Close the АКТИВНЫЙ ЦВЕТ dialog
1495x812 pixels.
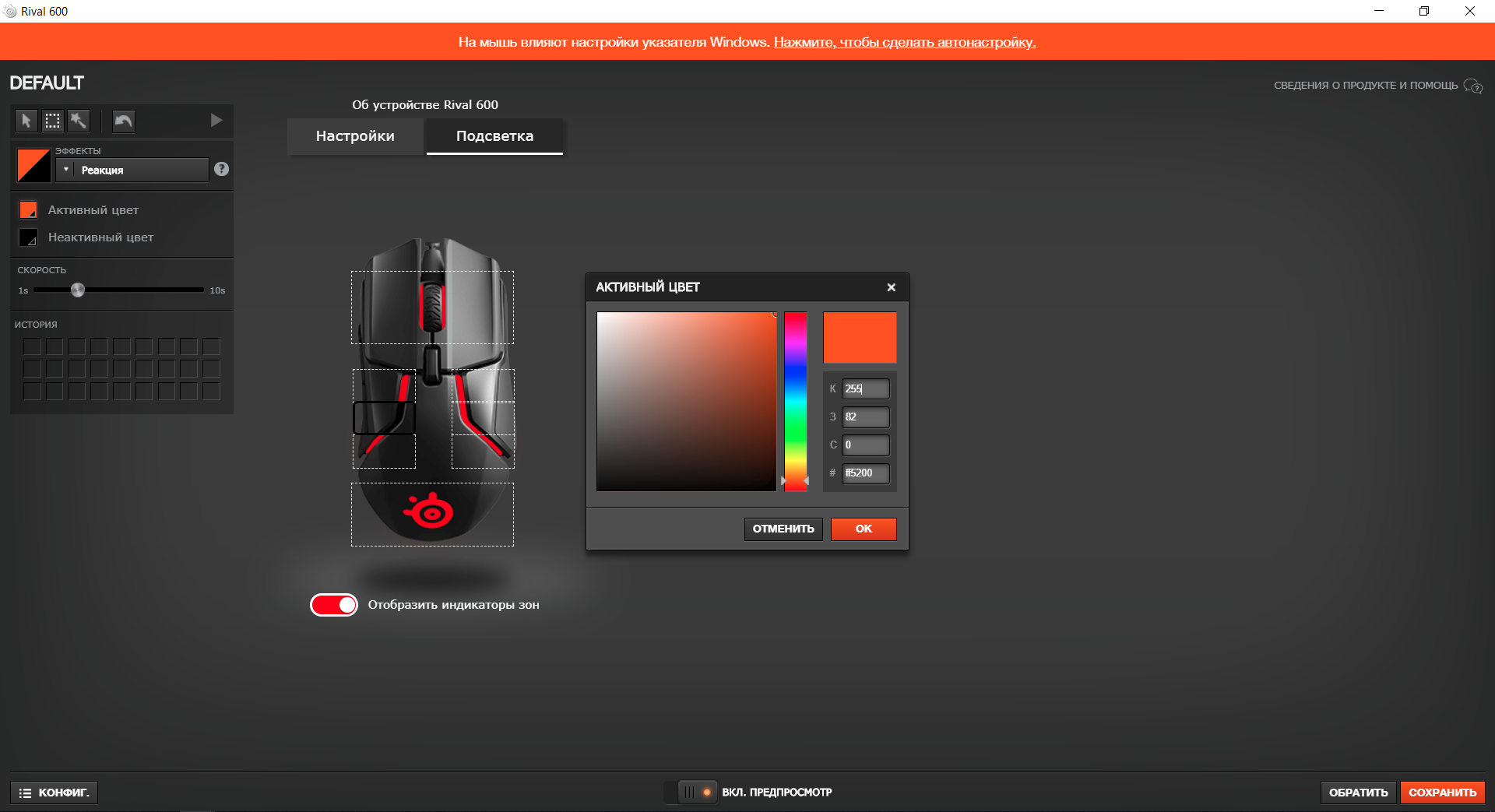pos(891,287)
